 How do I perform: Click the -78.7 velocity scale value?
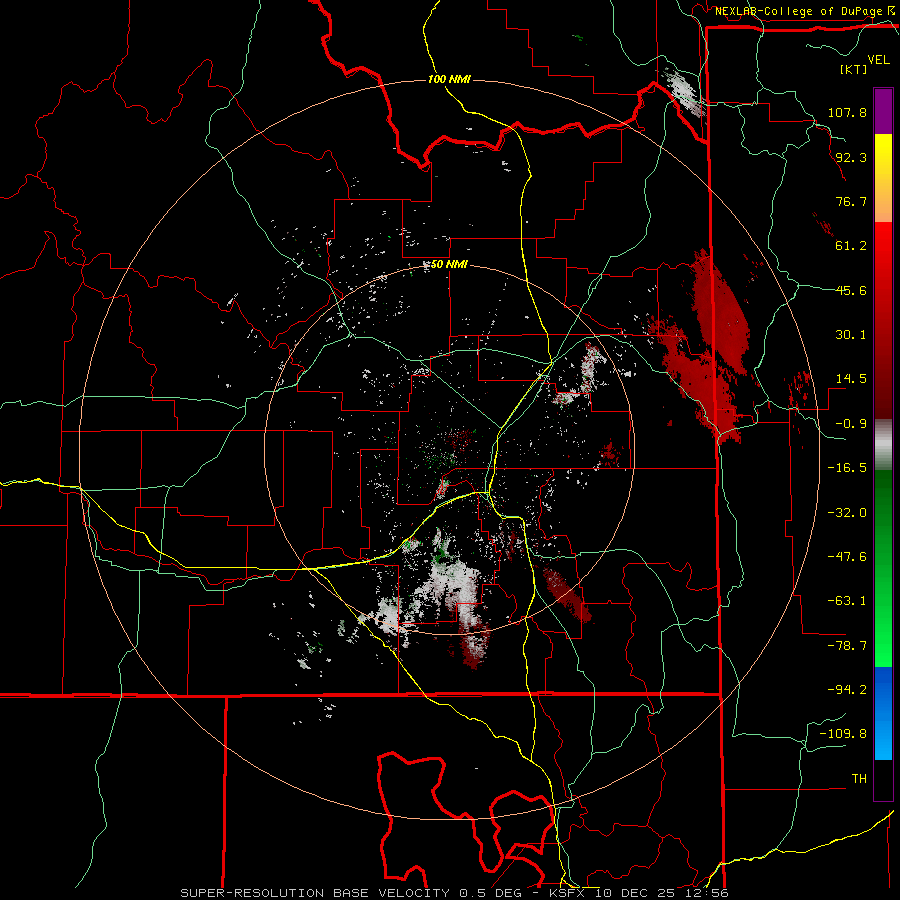(847, 646)
